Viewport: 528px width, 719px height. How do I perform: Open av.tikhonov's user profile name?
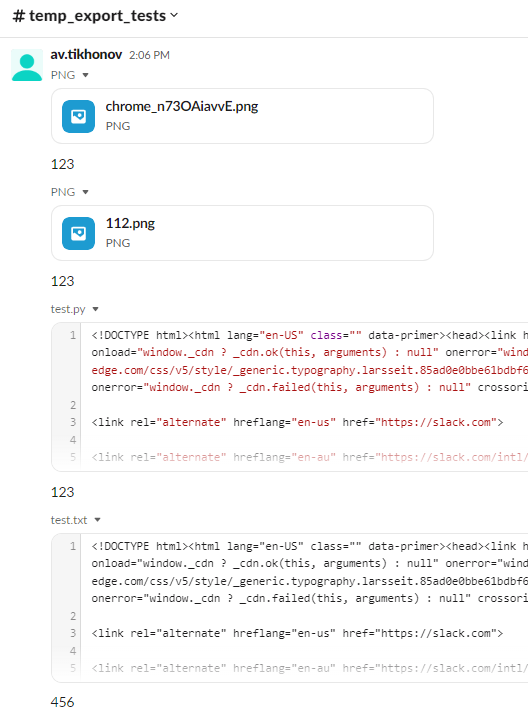pos(86,55)
